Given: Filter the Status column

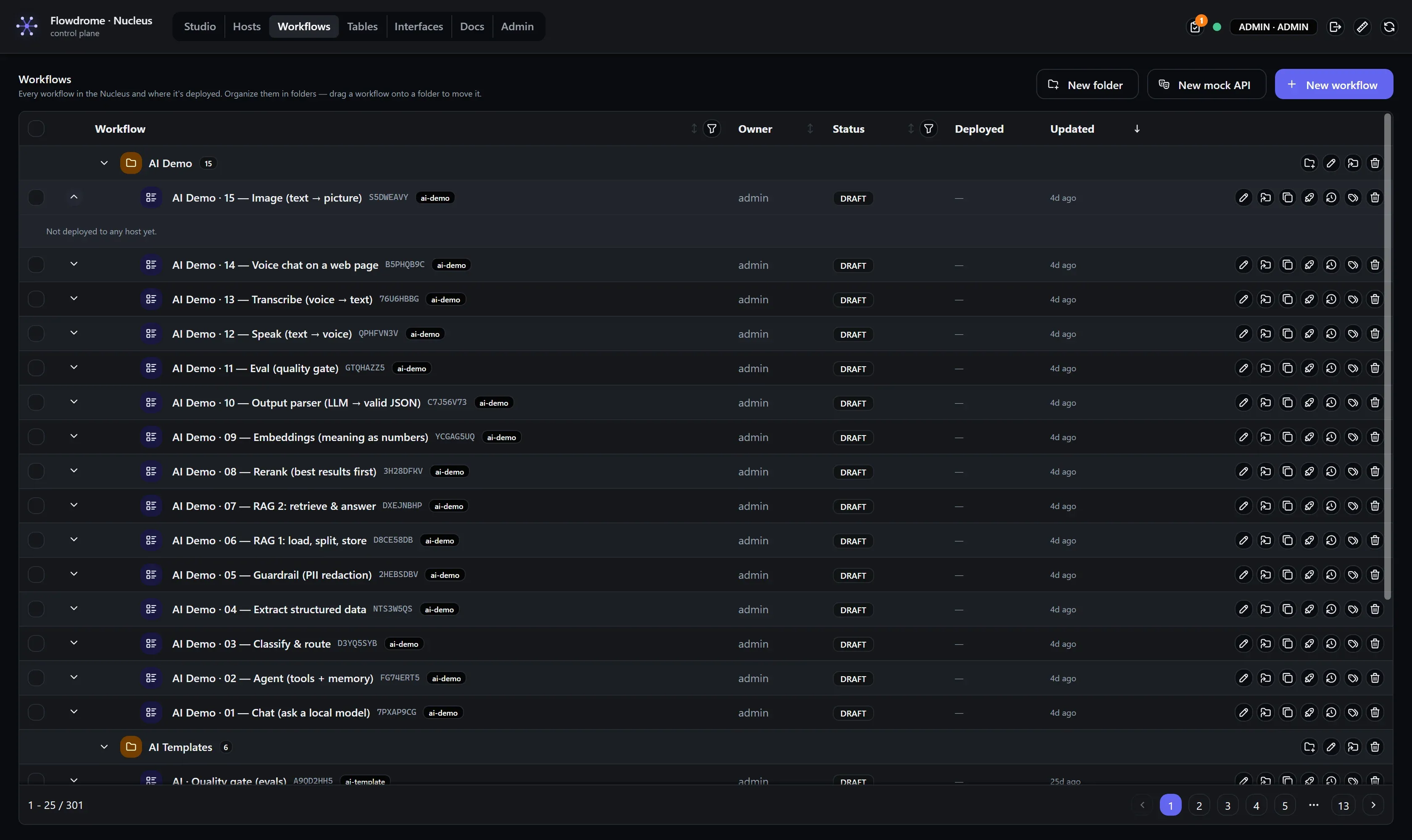Looking at the screenshot, I should pyautogui.click(x=928, y=129).
